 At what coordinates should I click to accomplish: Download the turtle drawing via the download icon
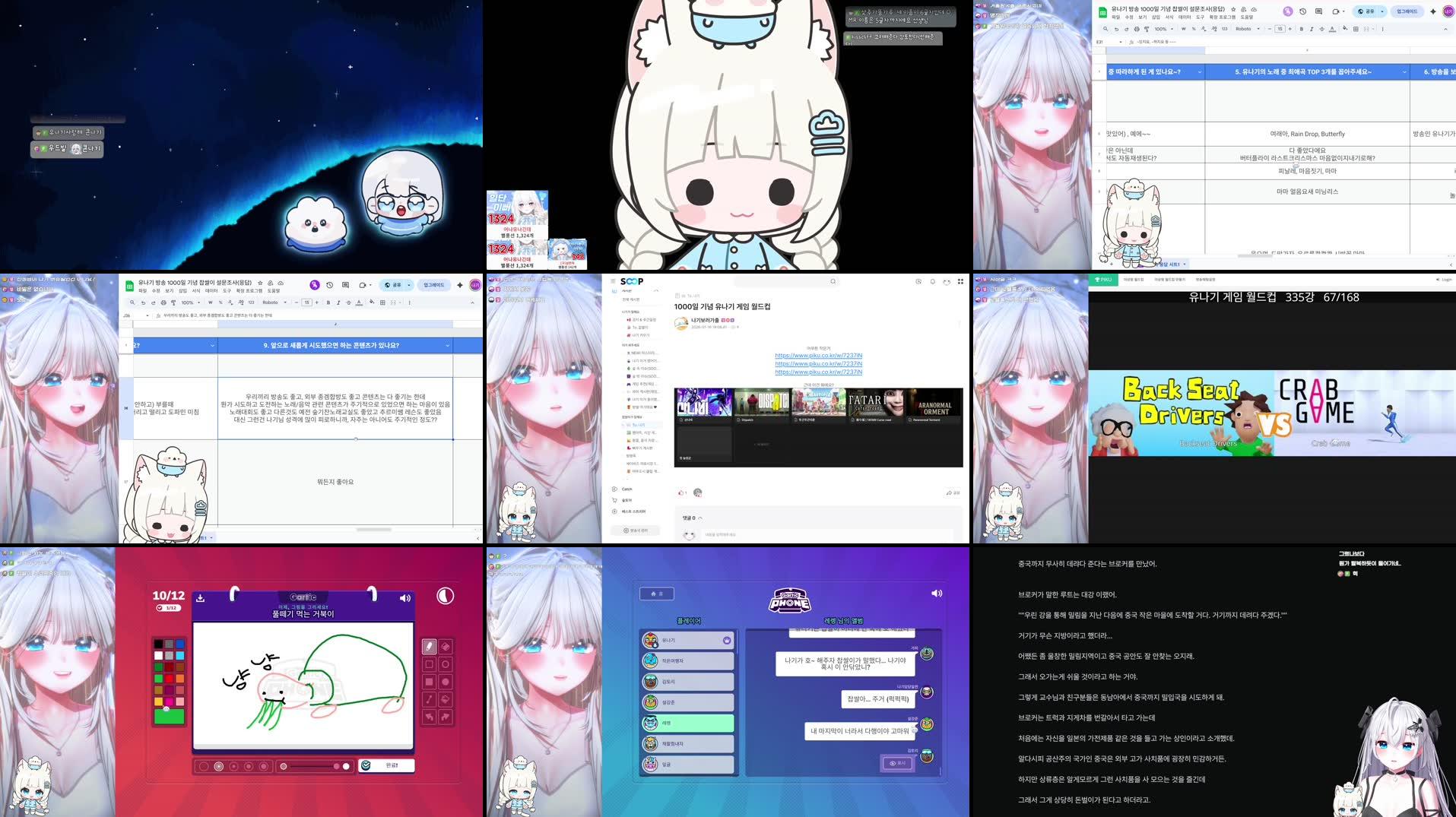tap(200, 597)
